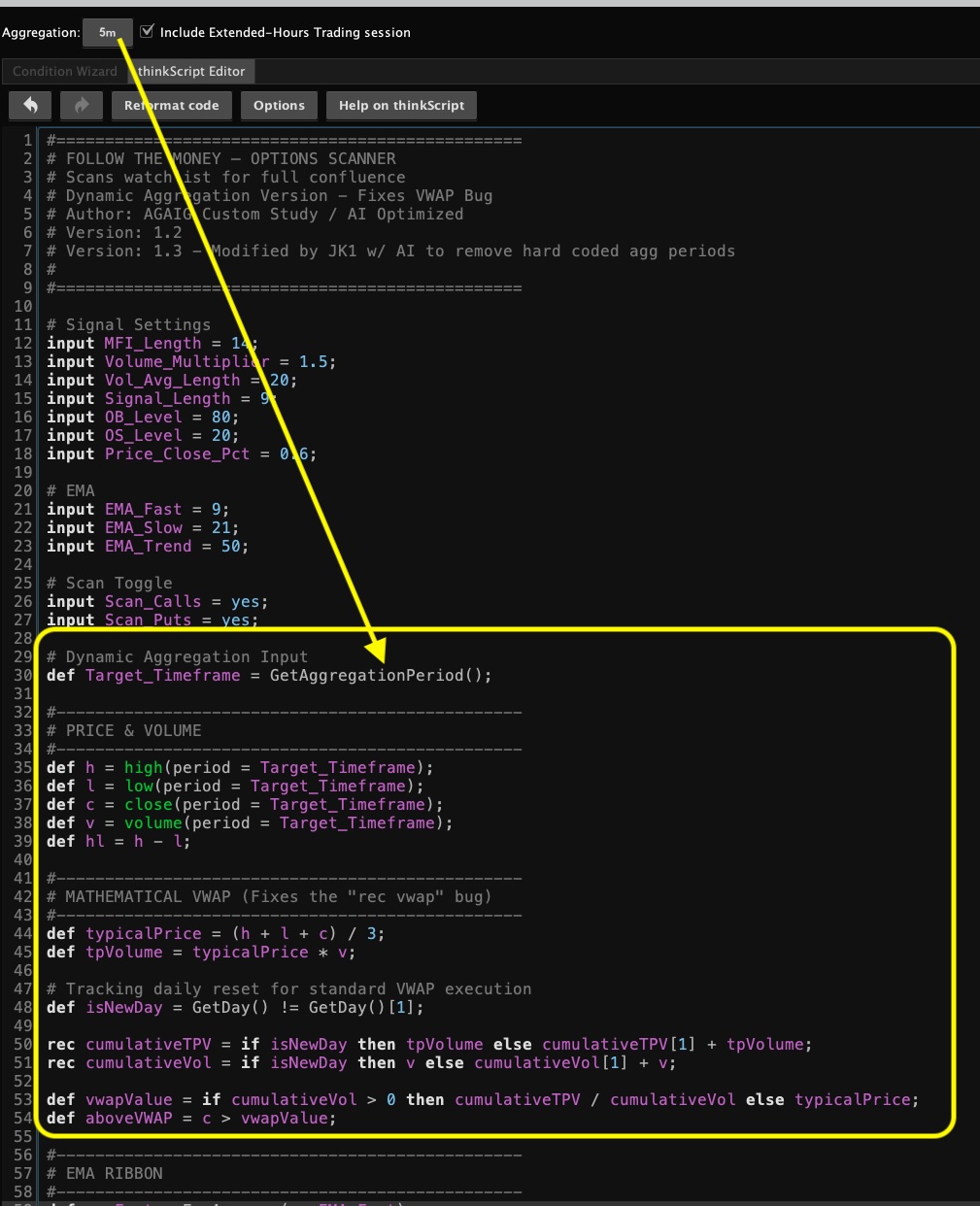Image resolution: width=980 pixels, height=1206 pixels.
Task: Switch to the Condition Wizard tab
Action: coord(65,71)
